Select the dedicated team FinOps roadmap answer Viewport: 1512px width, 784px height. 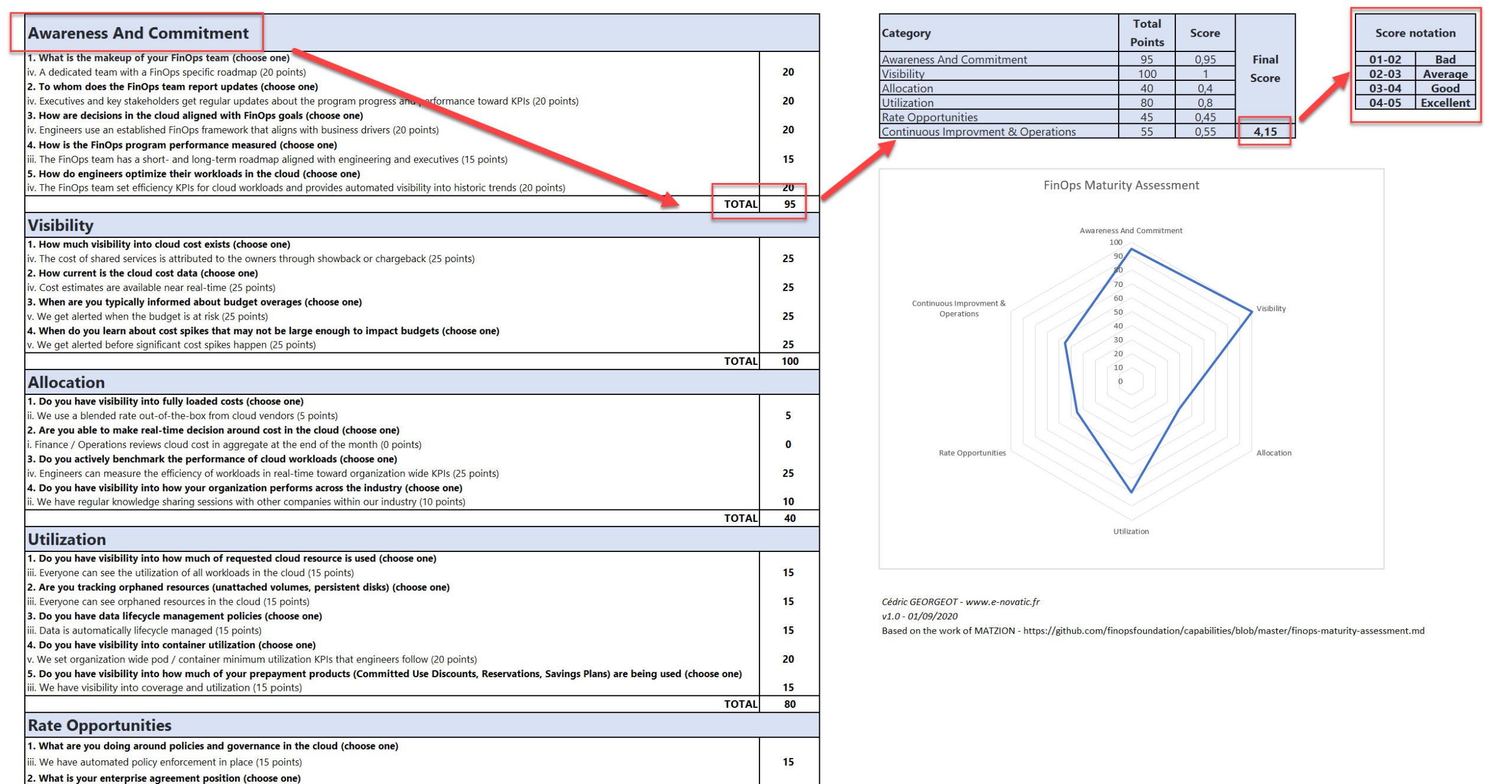167,72
